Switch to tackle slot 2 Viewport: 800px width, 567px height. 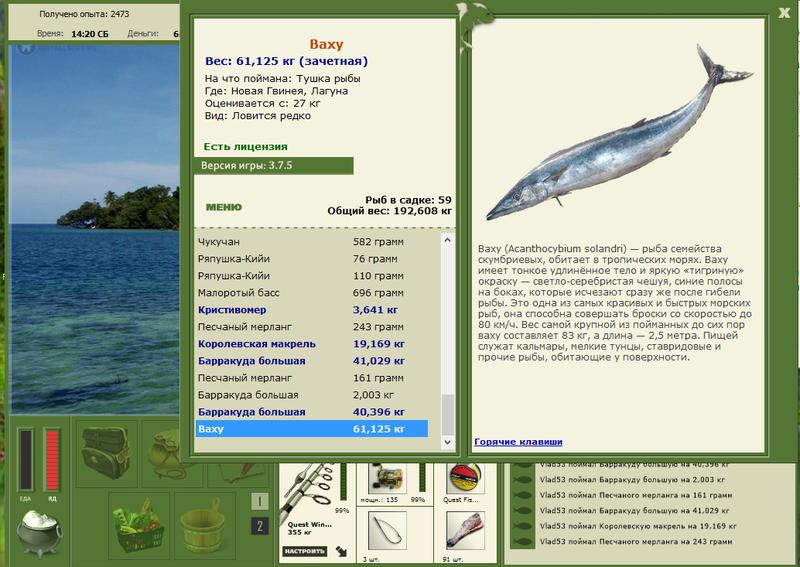tap(260, 526)
